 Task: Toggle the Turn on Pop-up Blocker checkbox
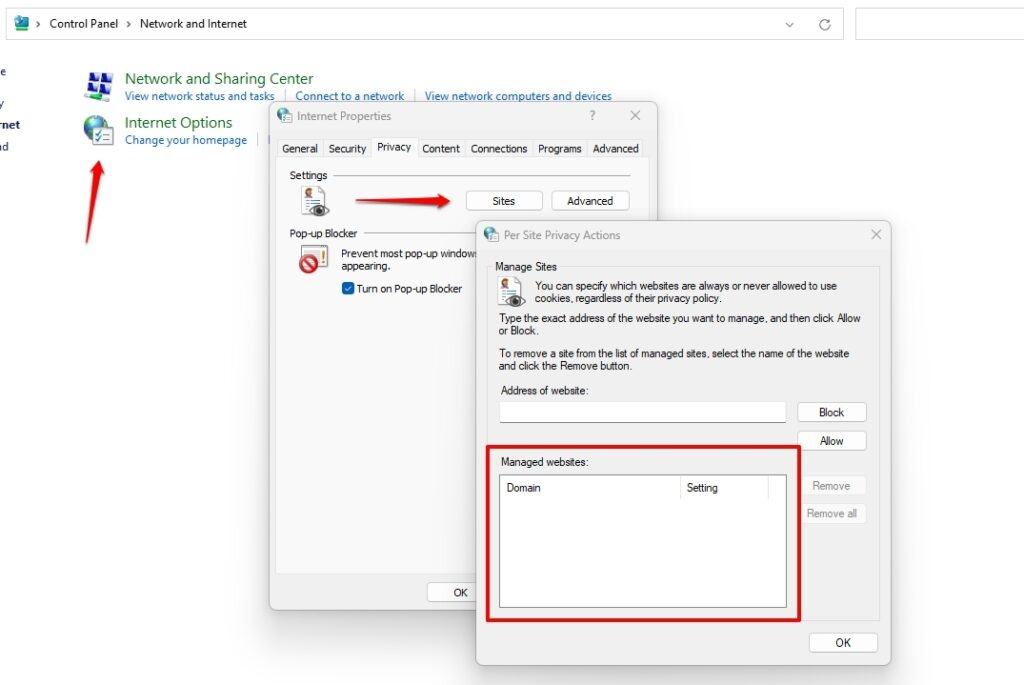(x=348, y=289)
